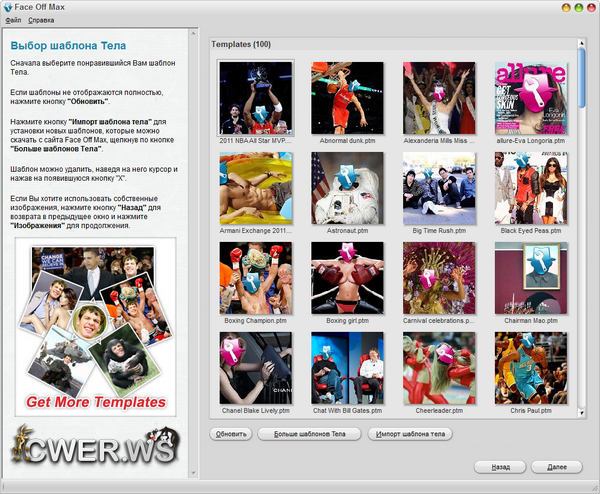Click the Обновить refresh button
The image size is (600, 494).
click(x=231, y=434)
